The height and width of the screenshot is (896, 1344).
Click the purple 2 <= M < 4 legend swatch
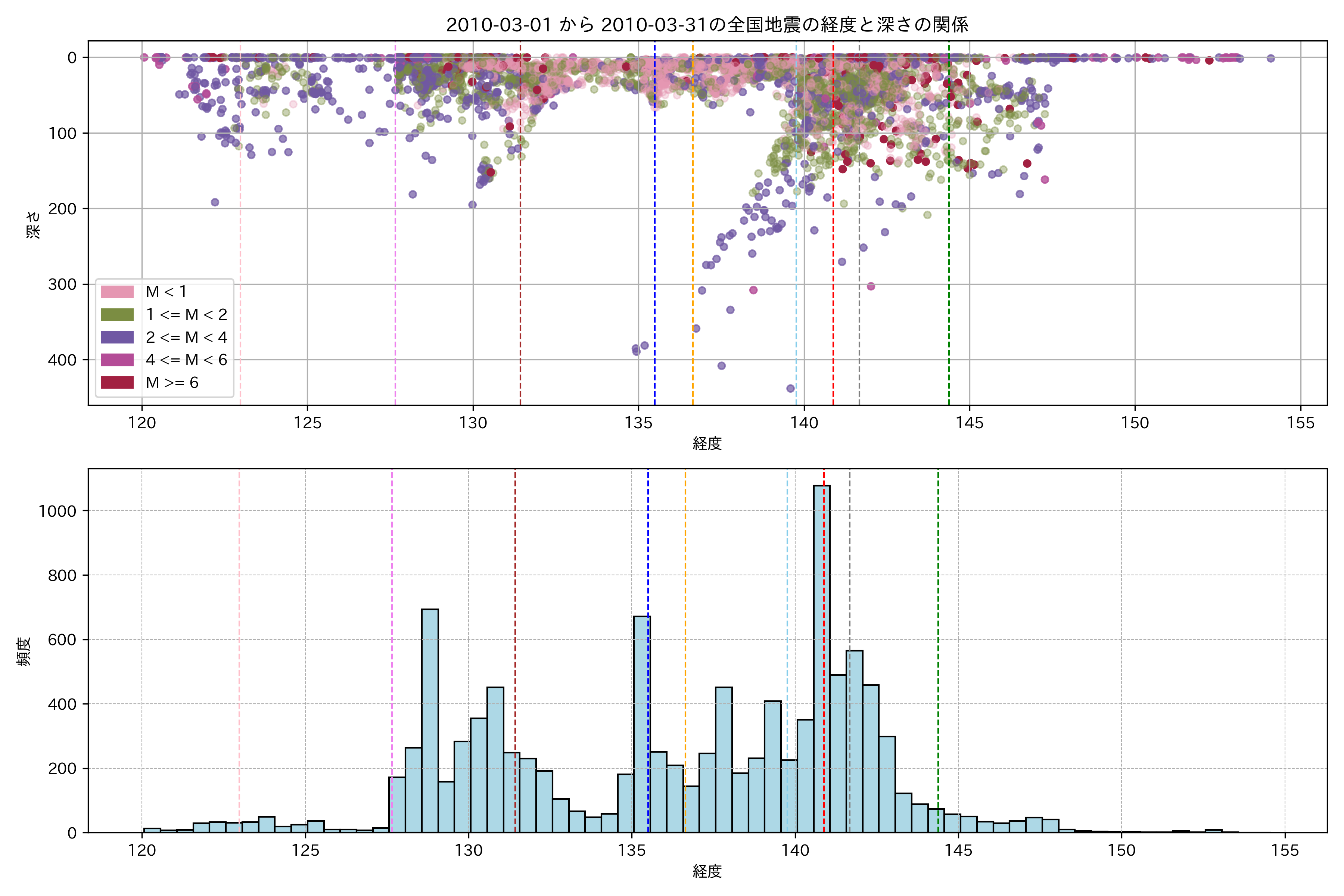(117, 338)
